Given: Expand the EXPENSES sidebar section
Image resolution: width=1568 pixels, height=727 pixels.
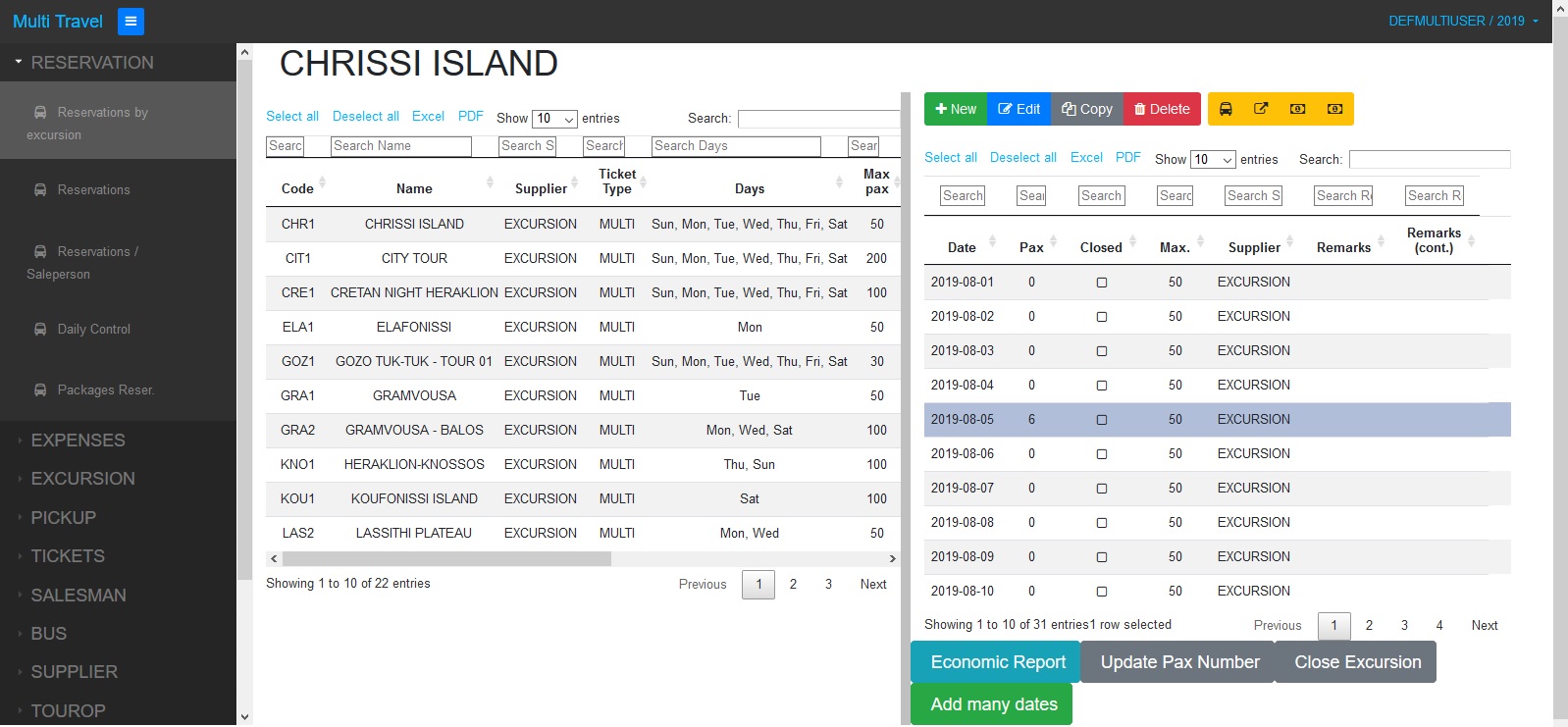Looking at the screenshot, I should 78,441.
